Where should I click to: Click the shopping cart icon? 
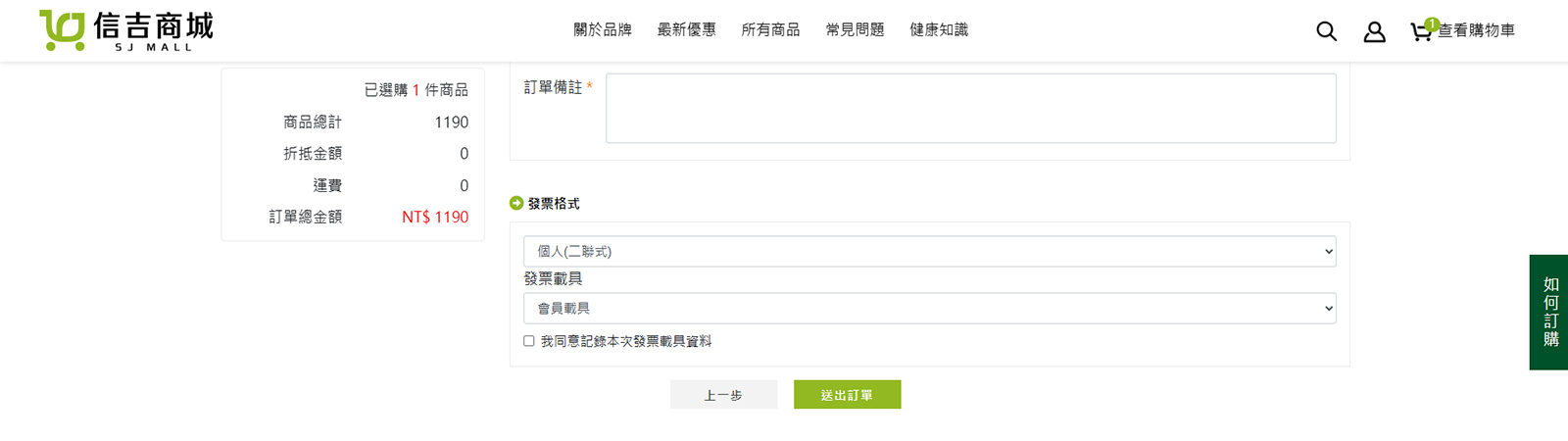pos(1419,32)
